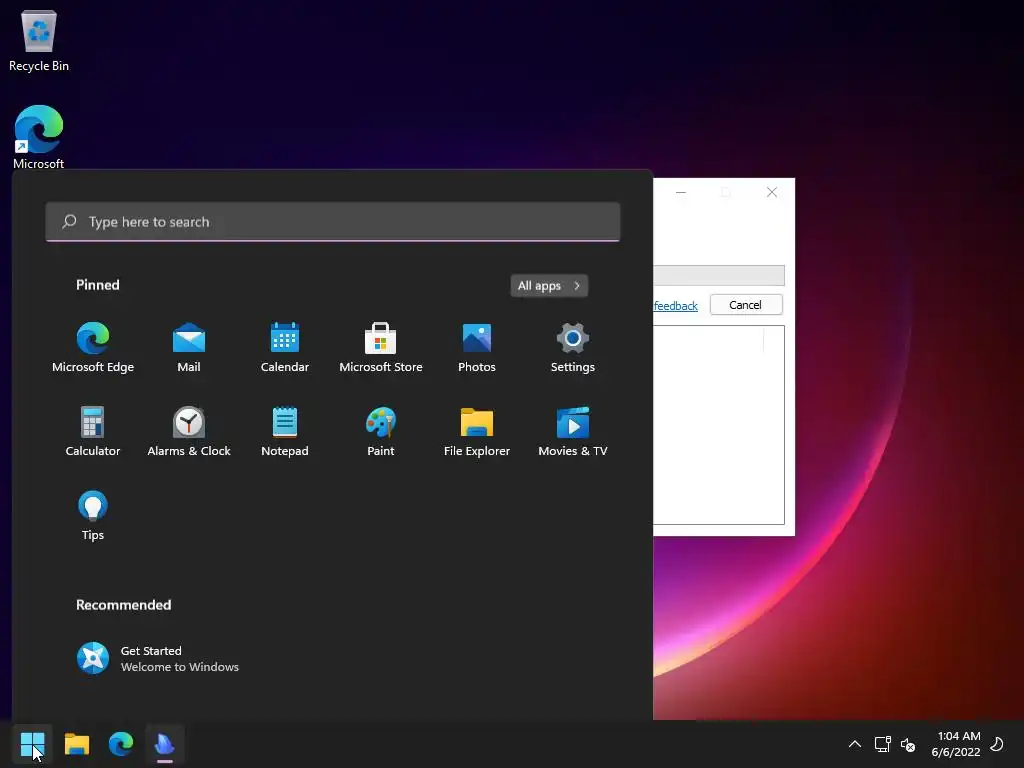Screen dimensions: 1024x768
Task: Open Alarms & Clock
Action: pyautogui.click(x=189, y=432)
